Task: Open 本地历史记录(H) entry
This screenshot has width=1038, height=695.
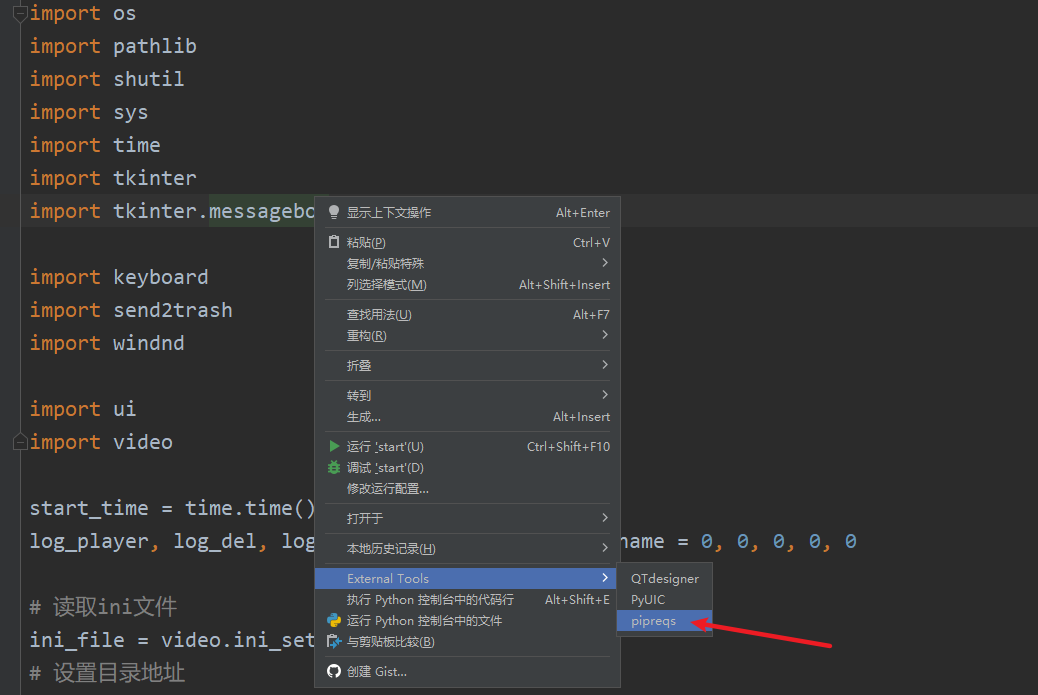Action: click(395, 548)
